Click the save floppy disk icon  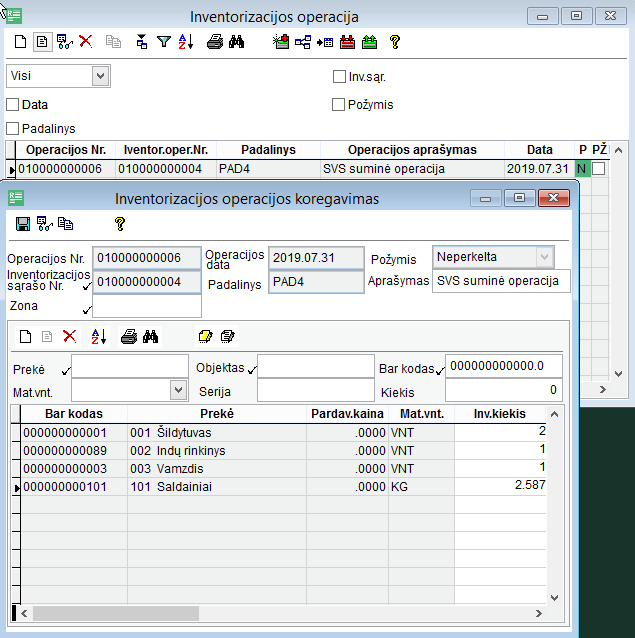[x=23, y=224]
